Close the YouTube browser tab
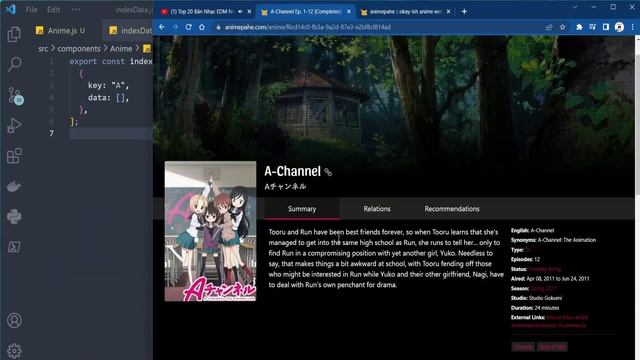640x360 pixels. (x=249, y=11)
